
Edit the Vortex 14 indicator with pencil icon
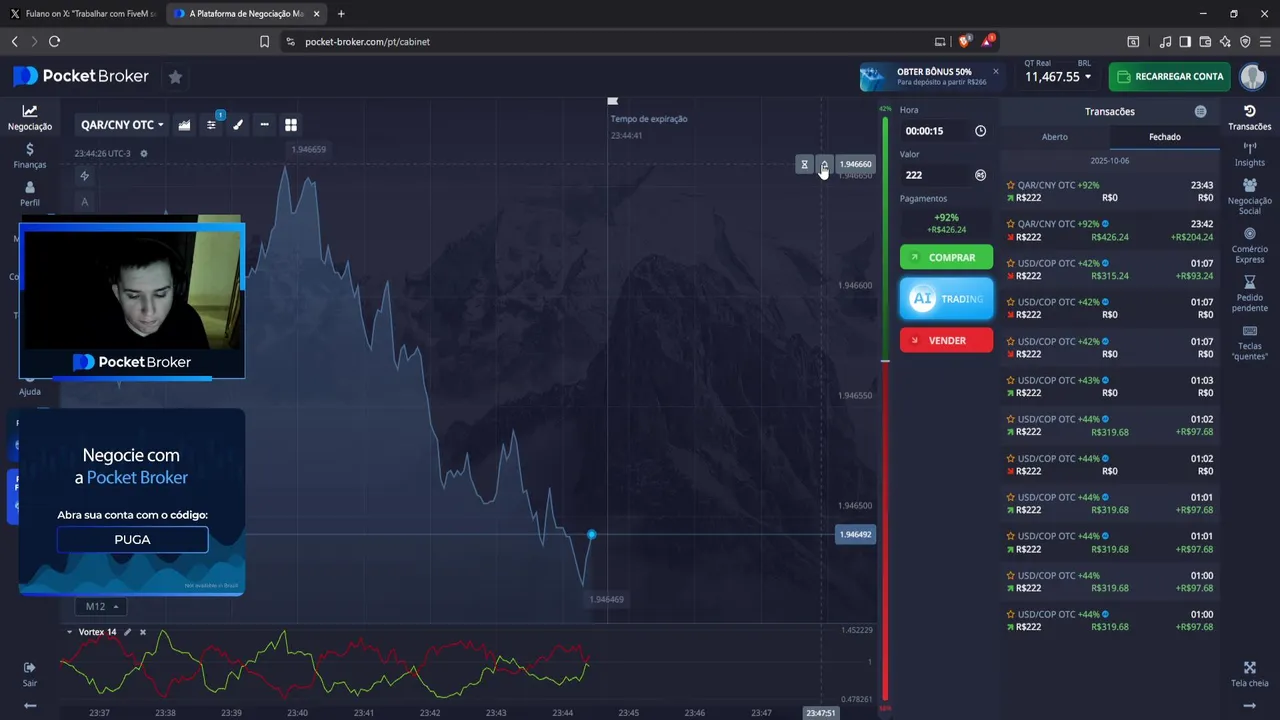pyautogui.click(x=127, y=632)
